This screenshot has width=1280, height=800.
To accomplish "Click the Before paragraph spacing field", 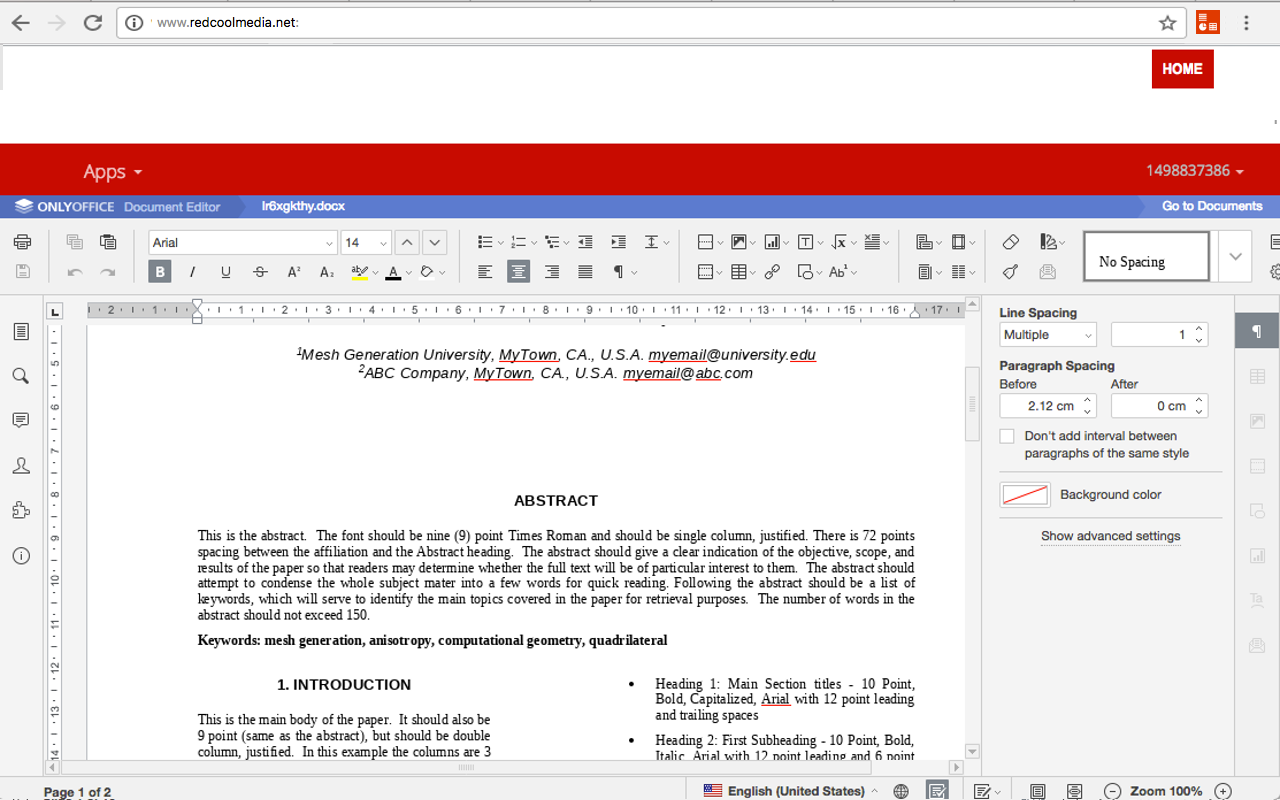I will point(1038,406).
